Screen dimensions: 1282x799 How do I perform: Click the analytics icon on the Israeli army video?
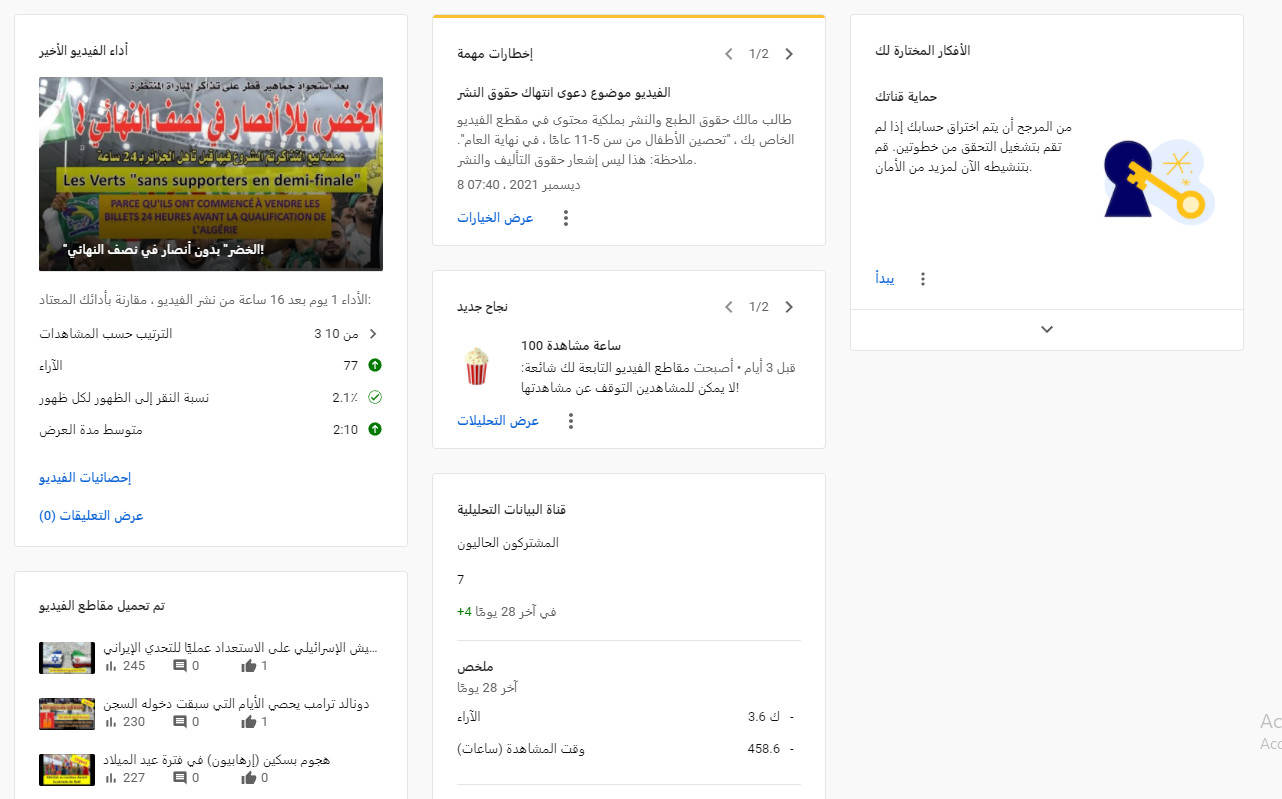(x=110, y=665)
